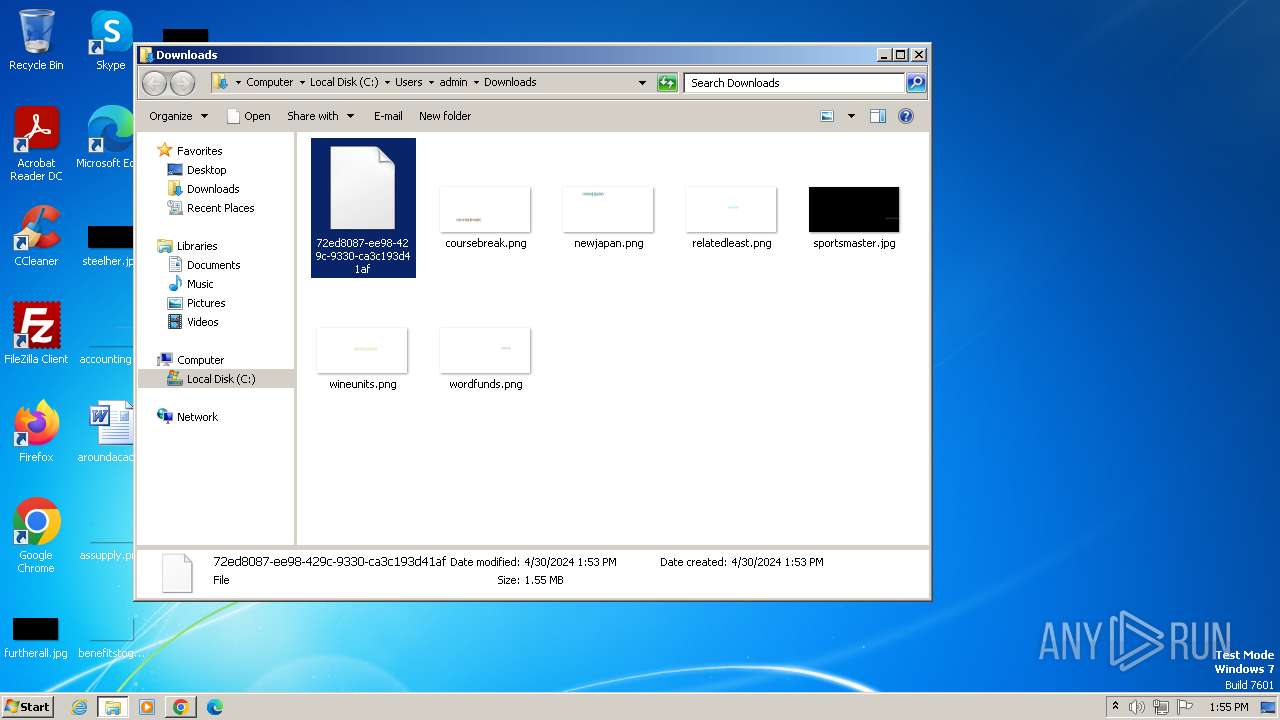Viewport: 1280px width, 720px height.
Task: Click admin in the address breadcrumb
Action: click(453, 82)
